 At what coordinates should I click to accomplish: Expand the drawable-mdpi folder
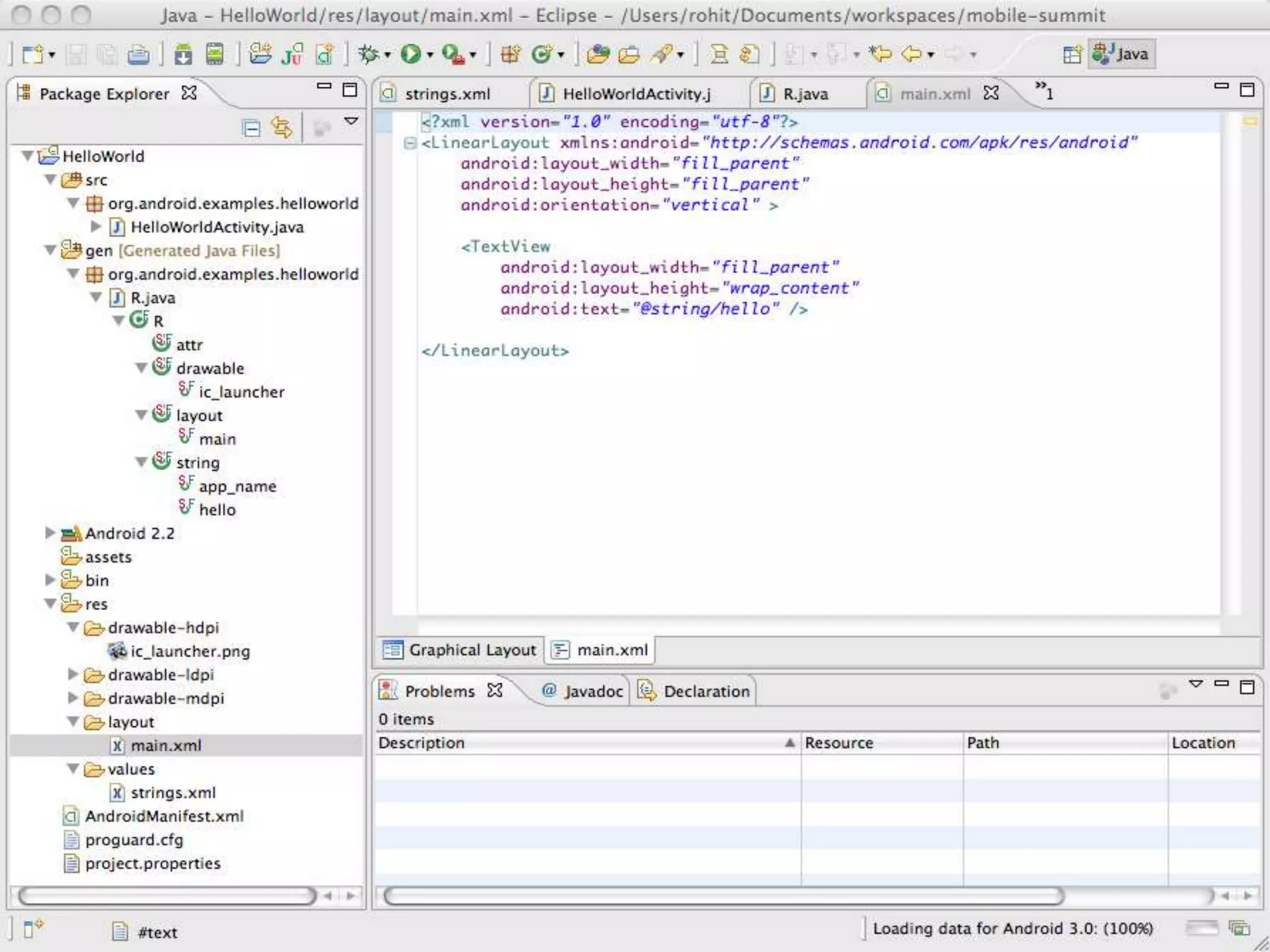[x=73, y=698]
